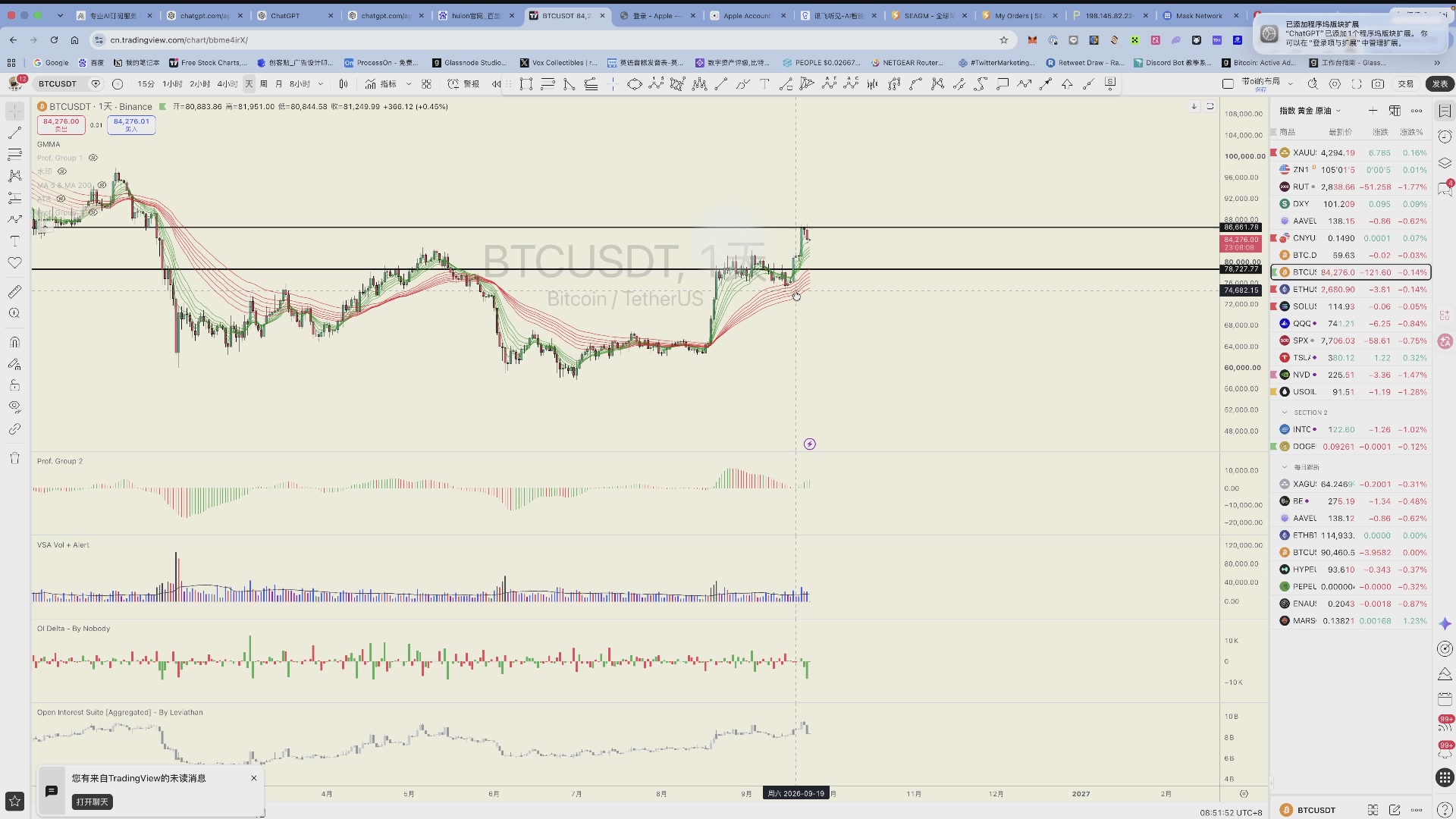Select the Text tool in drawing toolbar
The height and width of the screenshot is (819, 1456).
click(x=764, y=84)
